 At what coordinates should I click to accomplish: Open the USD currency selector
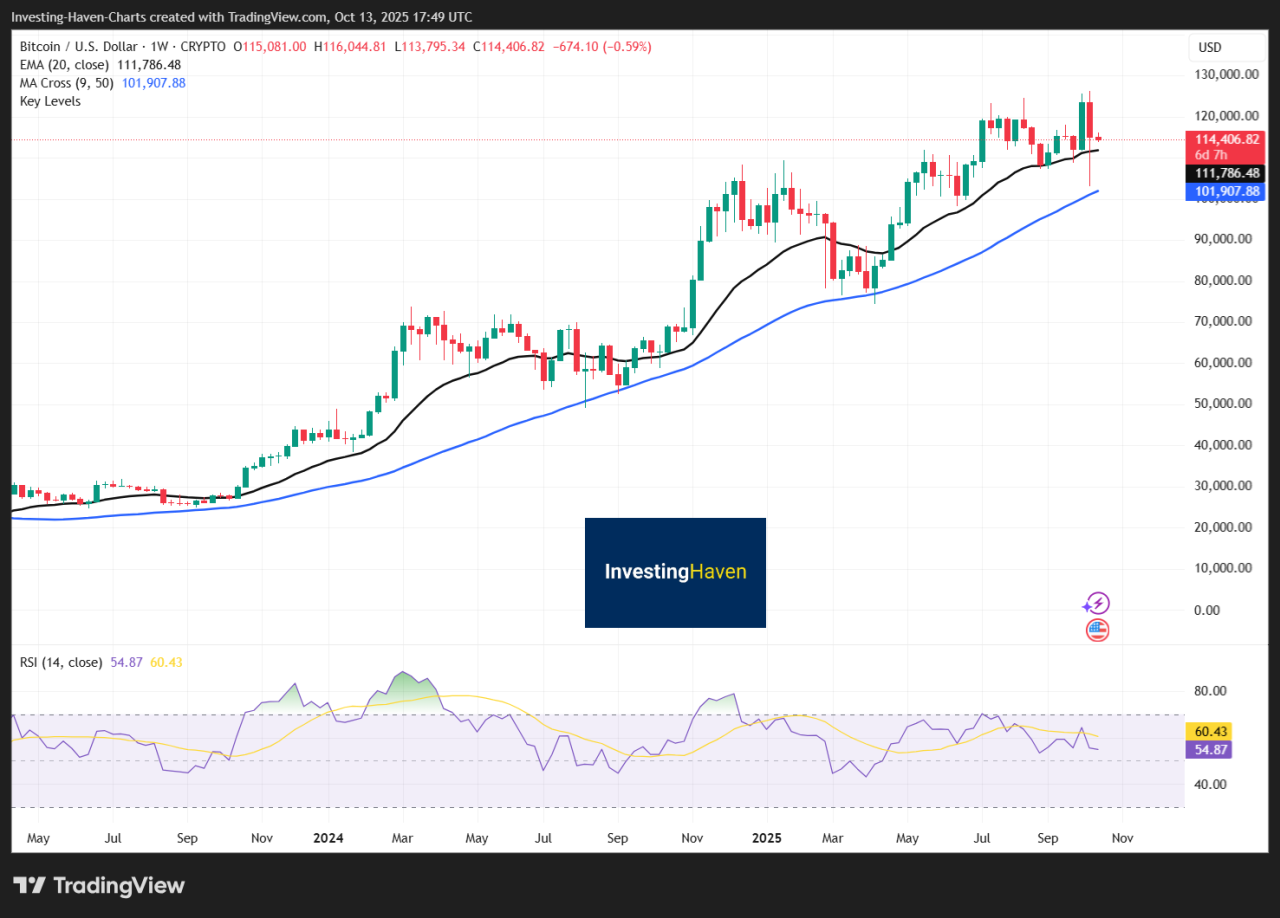(1210, 47)
